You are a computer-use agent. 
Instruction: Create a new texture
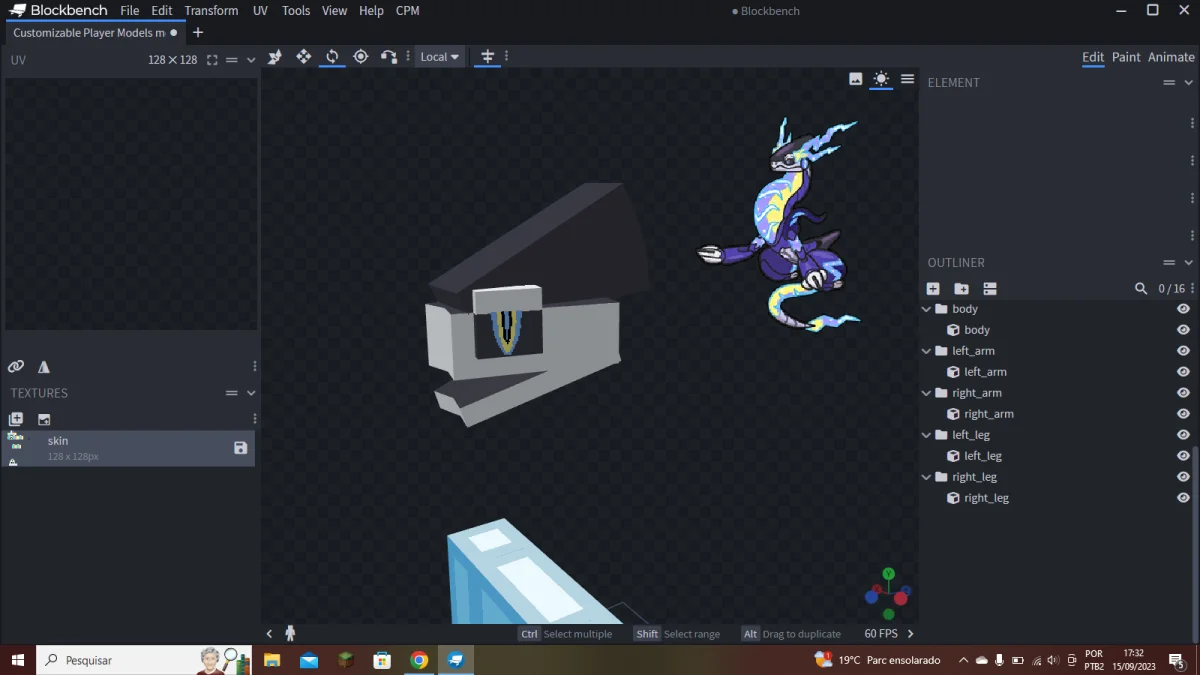pos(16,419)
